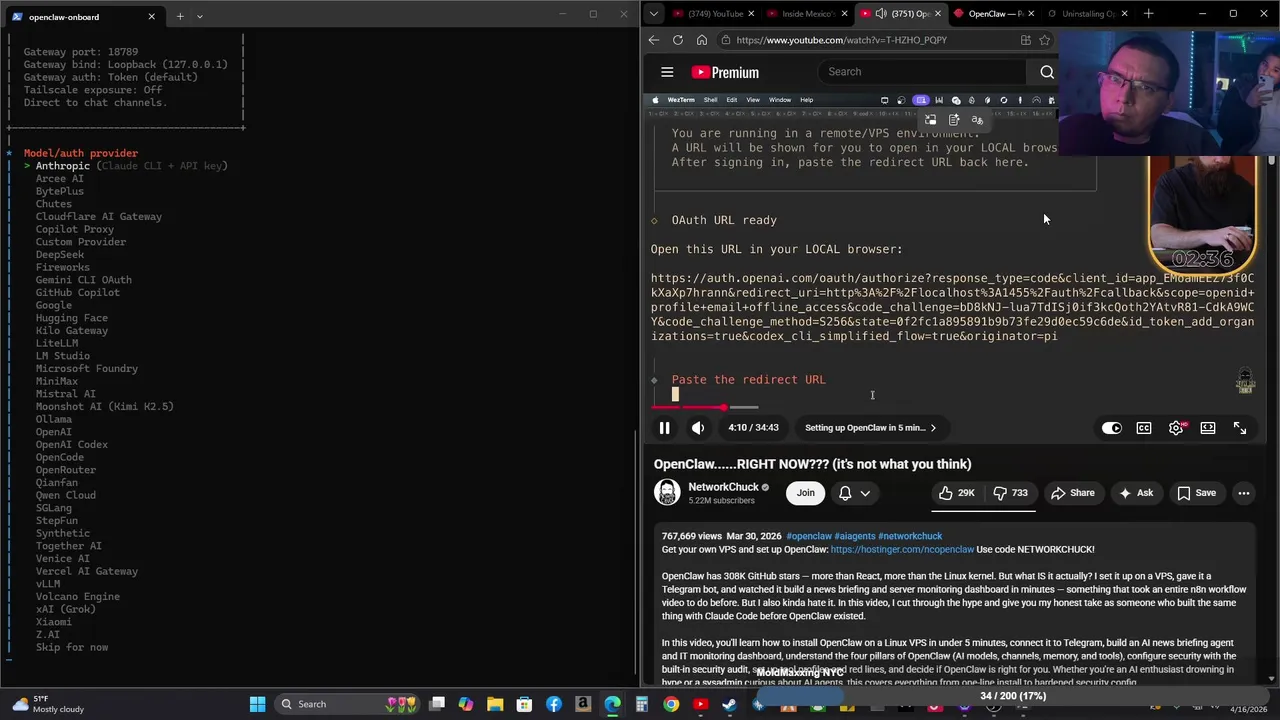
Task: Select 'xAI (Grok)' provider entry
Action: [x=66, y=609]
